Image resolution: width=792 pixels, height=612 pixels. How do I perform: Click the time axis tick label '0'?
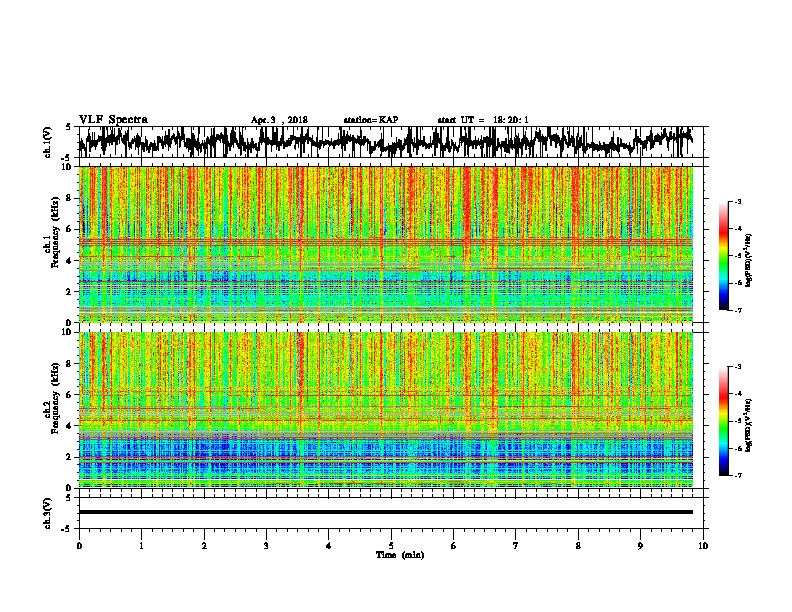(x=79, y=546)
